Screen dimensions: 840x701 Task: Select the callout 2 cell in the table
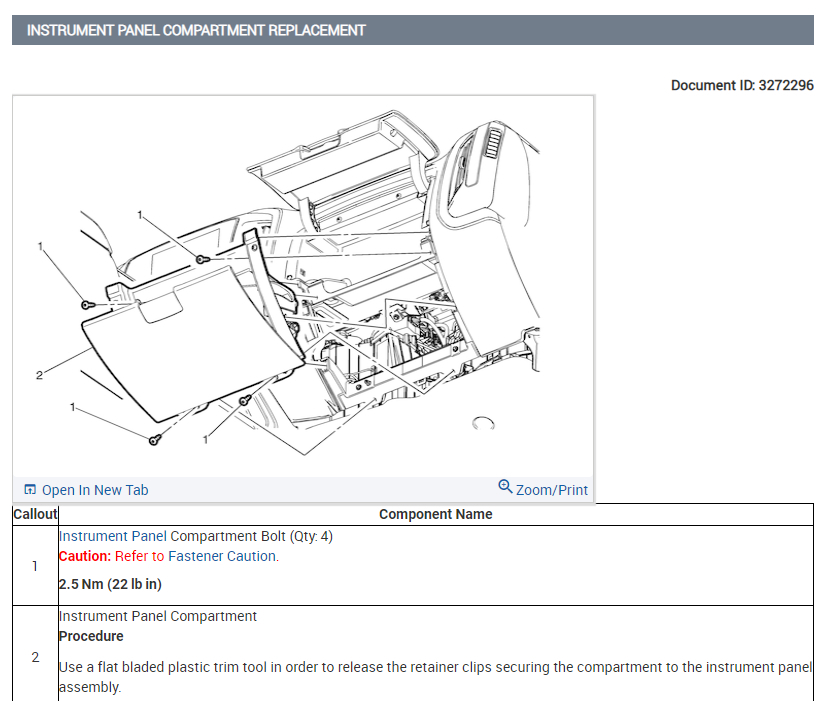point(35,657)
